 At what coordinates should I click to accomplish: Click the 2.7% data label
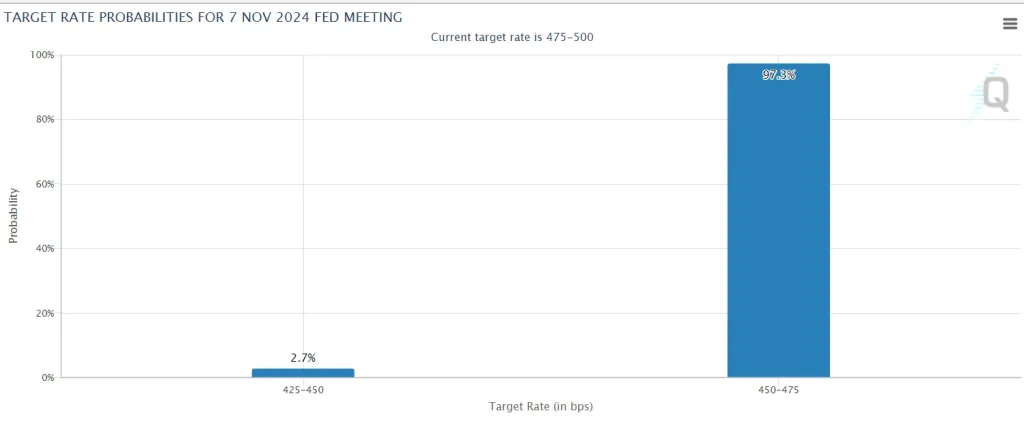303,358
